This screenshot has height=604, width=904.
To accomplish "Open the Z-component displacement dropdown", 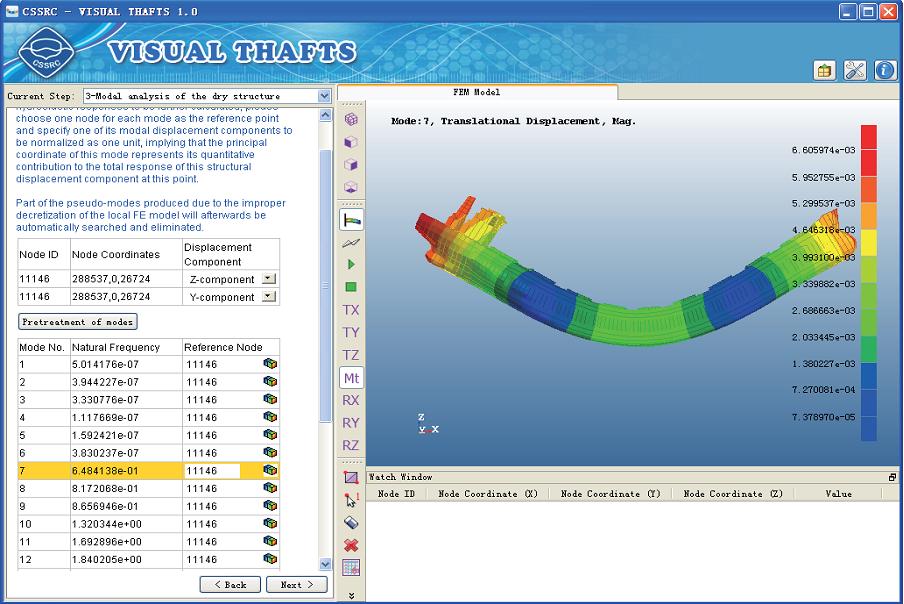I will pyautogui.click(x=268, y=279).
